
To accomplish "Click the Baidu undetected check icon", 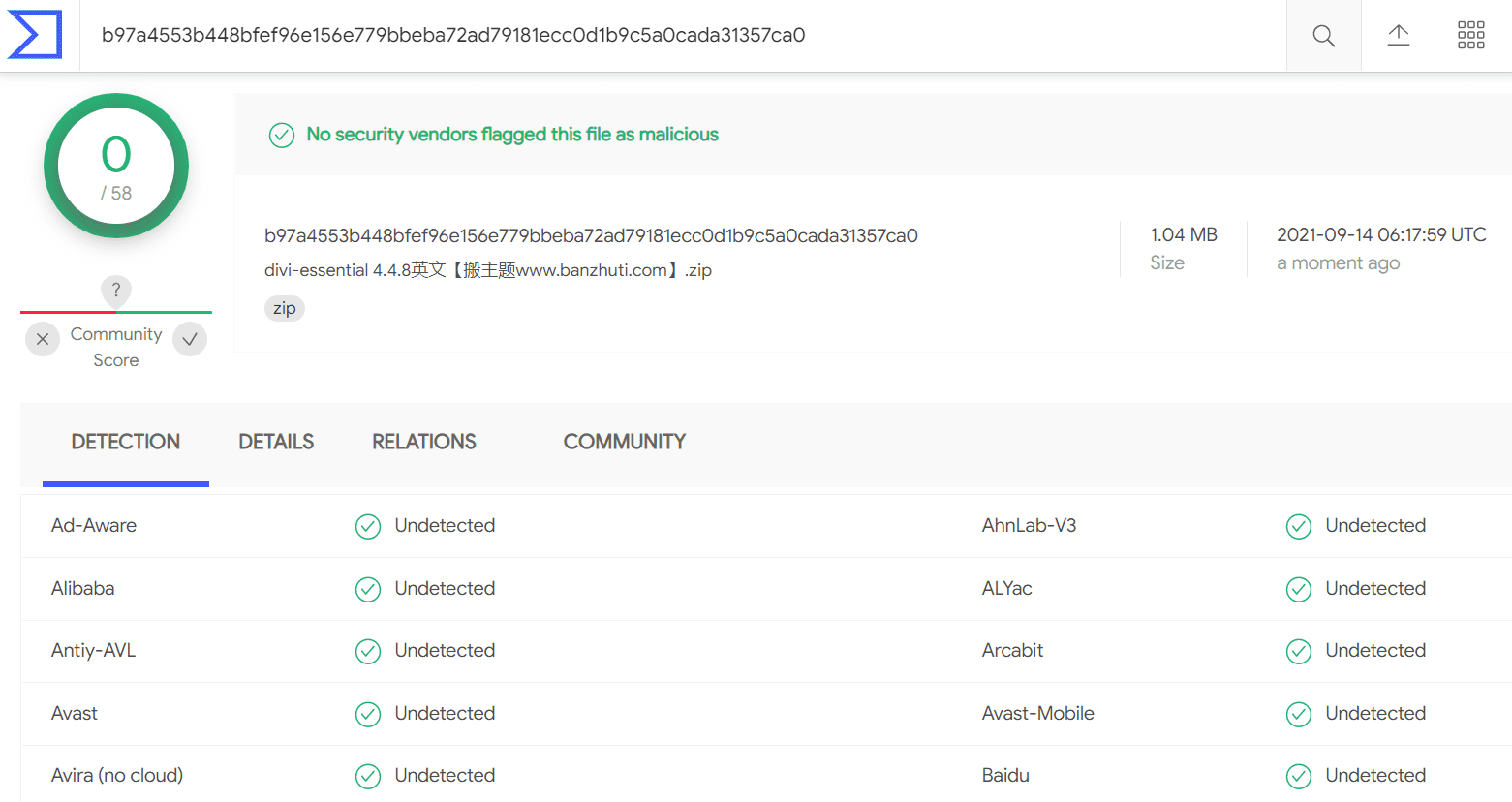I will coord(1299,776).
